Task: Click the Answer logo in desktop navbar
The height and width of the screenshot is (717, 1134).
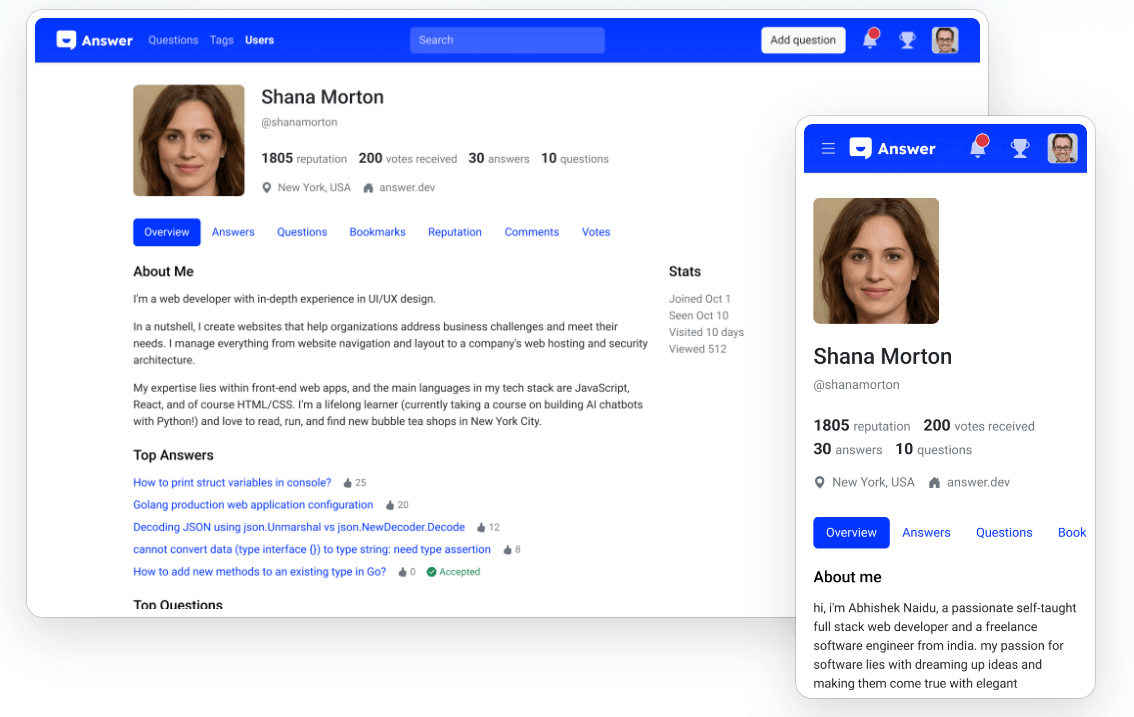Action: [95, 40]
